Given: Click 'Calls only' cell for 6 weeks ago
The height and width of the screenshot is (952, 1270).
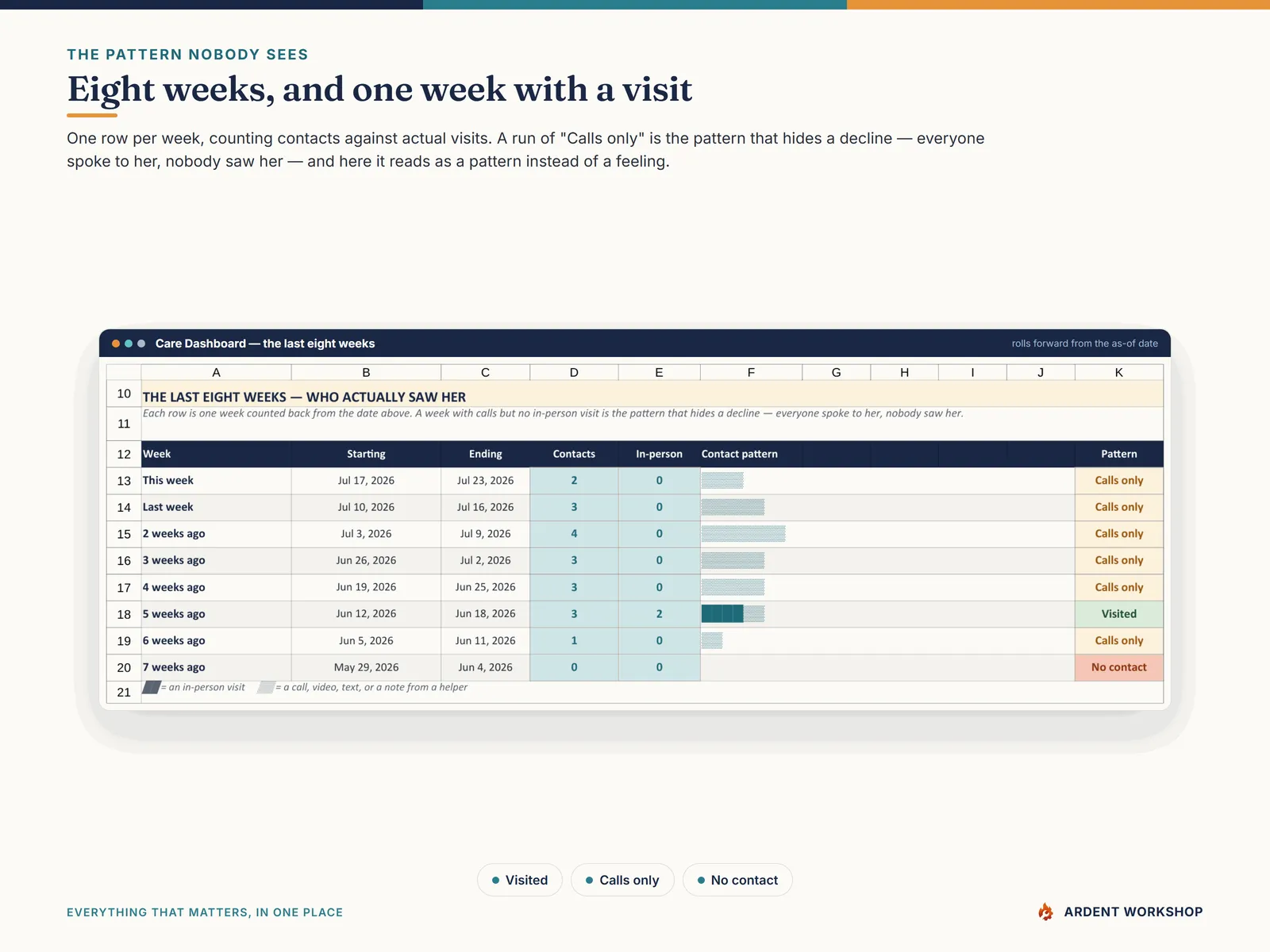Looking at the screenshot, I should click(x=1119, y=640).
